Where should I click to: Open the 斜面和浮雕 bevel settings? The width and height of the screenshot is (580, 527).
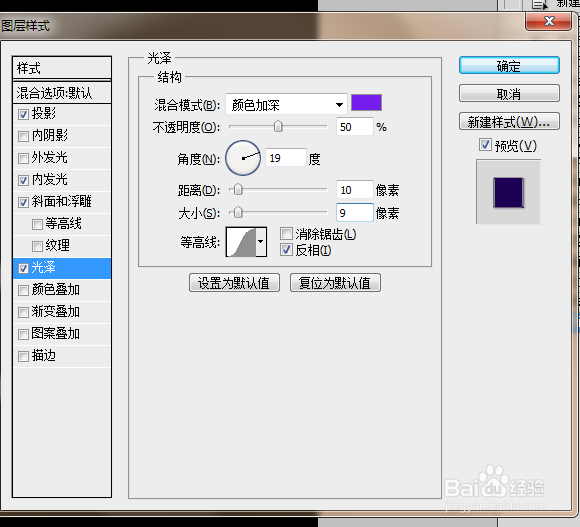pos(61,202)
